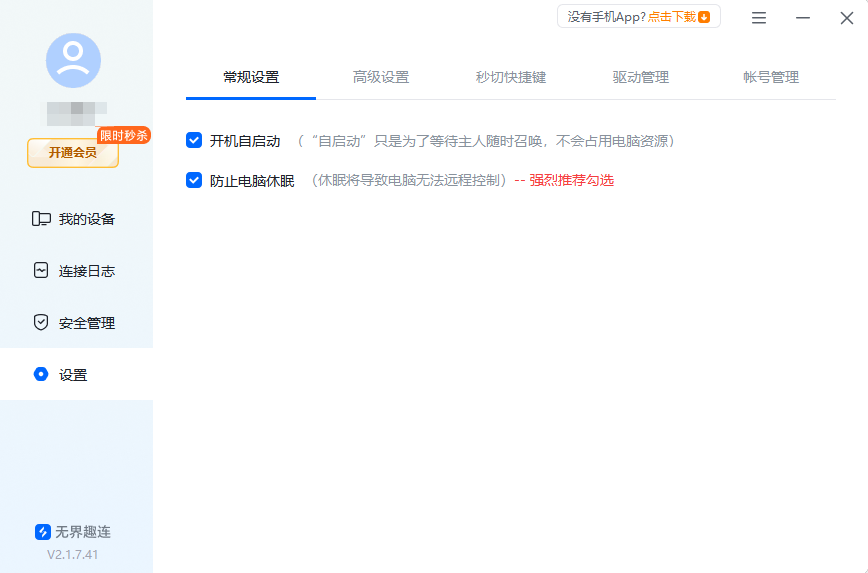The image size is (868, 573).
Task: Click the 我的设备 devices icon
Action: point(41,219)
